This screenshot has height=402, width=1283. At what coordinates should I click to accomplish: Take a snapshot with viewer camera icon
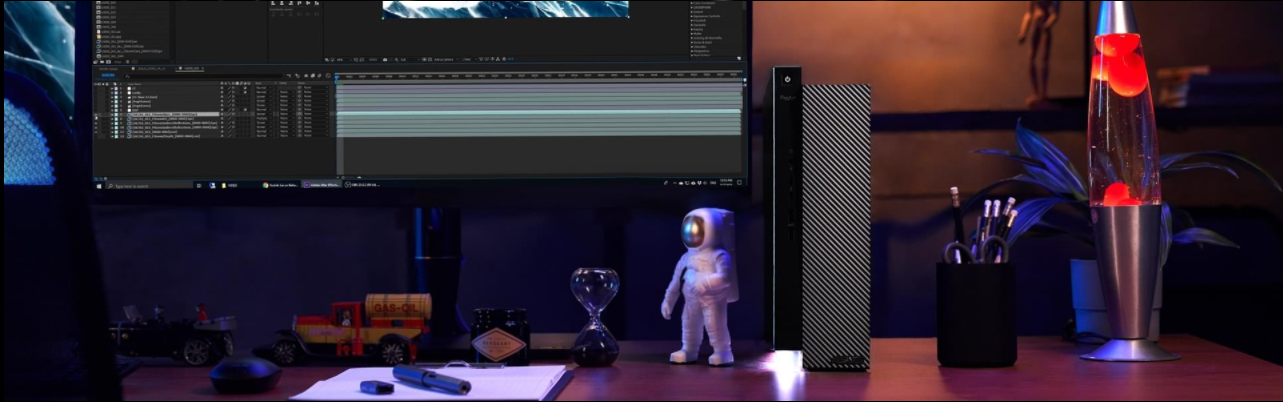[385, 59]
